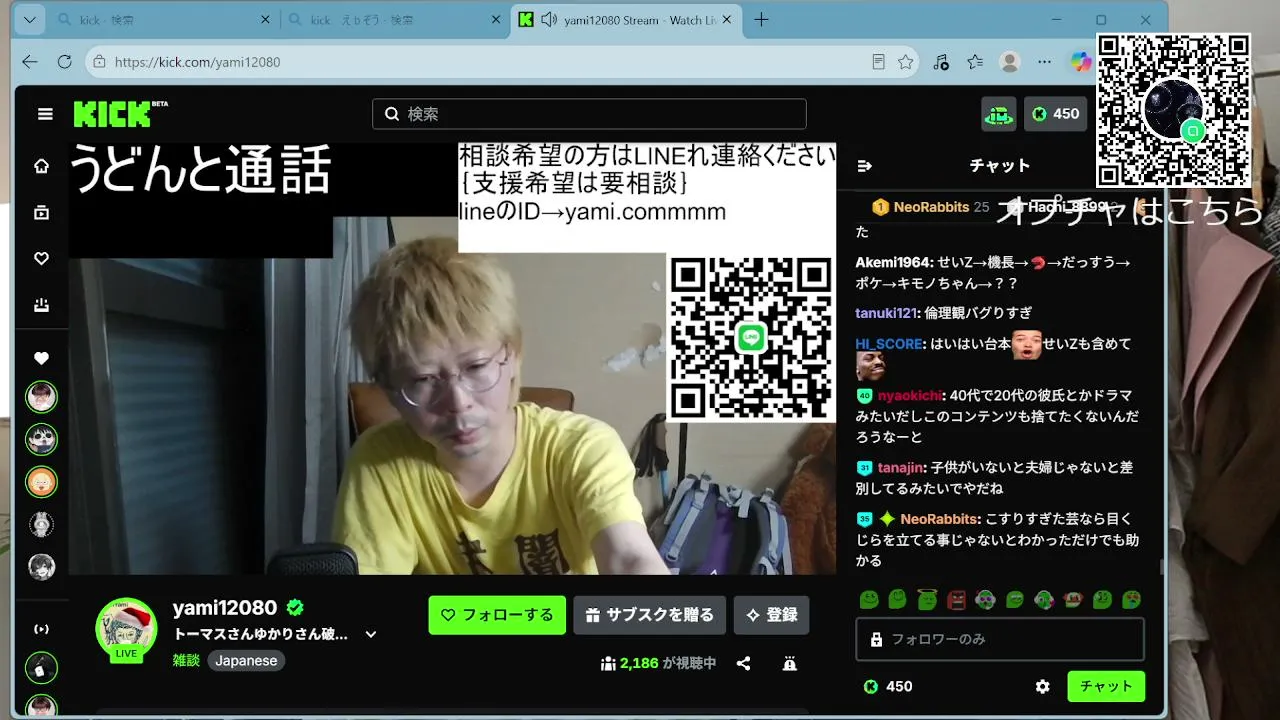
Task: Click the 検索 search field on Kick
Action: coord(589,114)
